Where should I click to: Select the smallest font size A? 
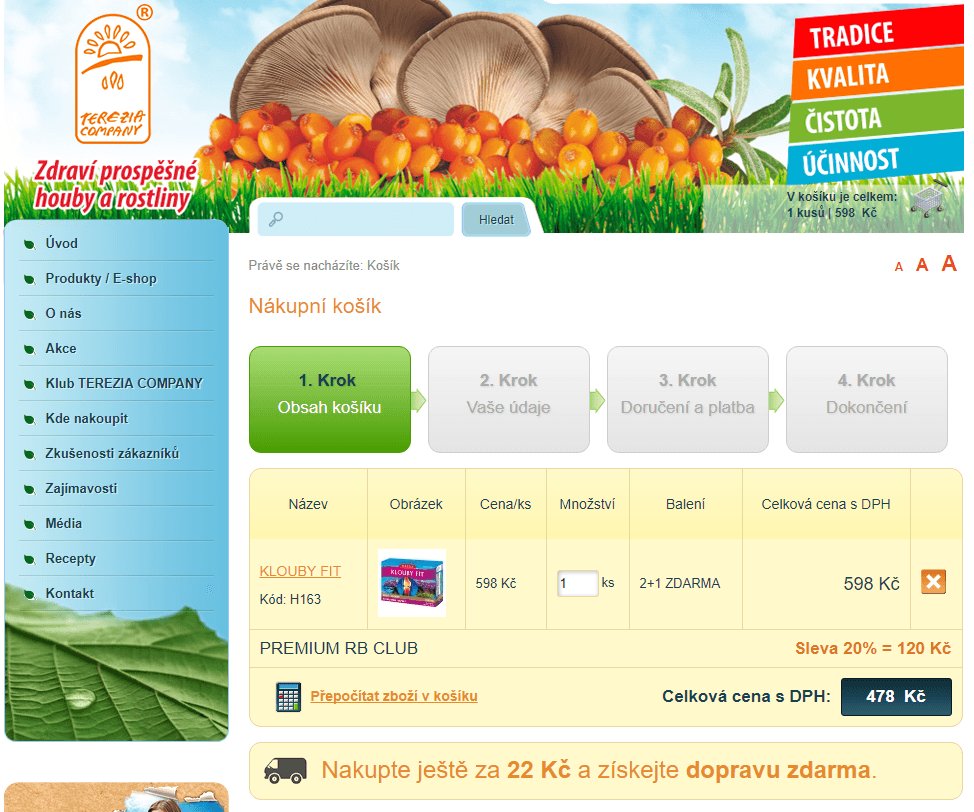[x=899, y=267]
